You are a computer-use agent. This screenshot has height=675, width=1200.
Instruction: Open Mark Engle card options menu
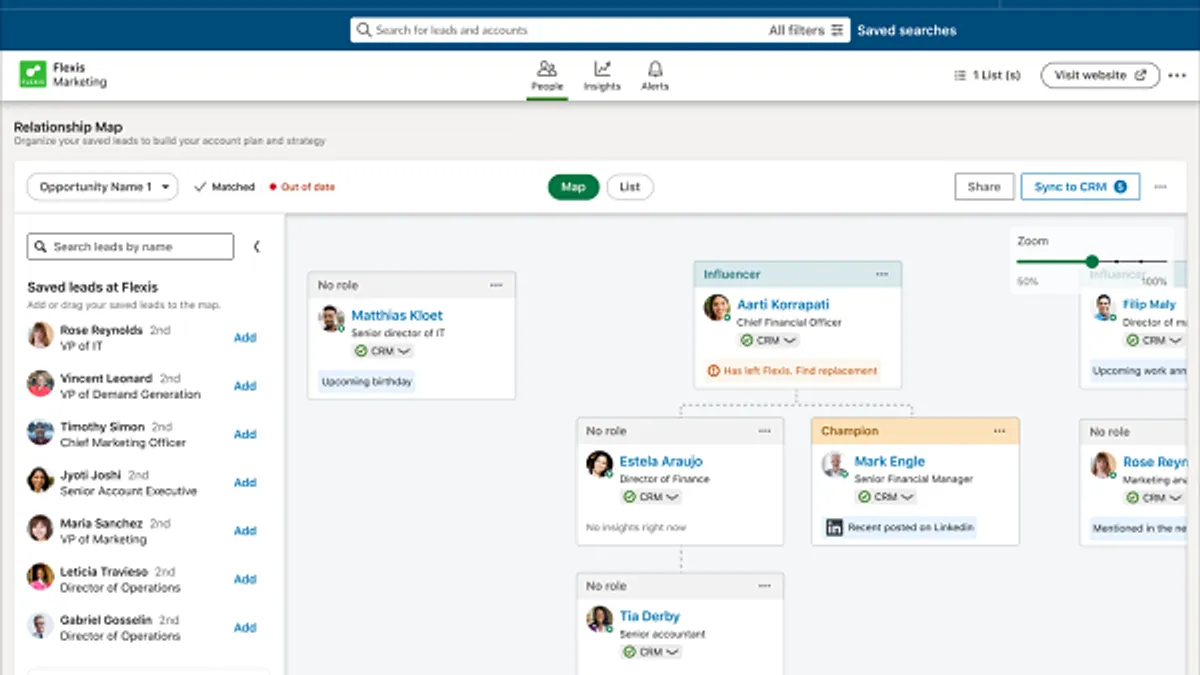[1000, 431]
